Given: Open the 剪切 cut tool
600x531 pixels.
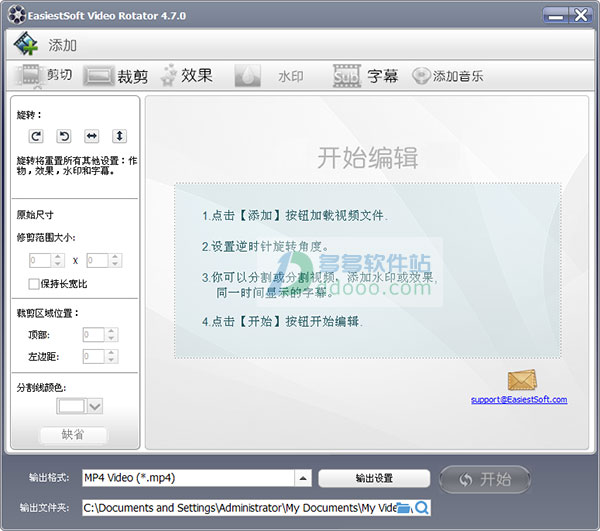Looking at the screenshot, I should point(44,75).
